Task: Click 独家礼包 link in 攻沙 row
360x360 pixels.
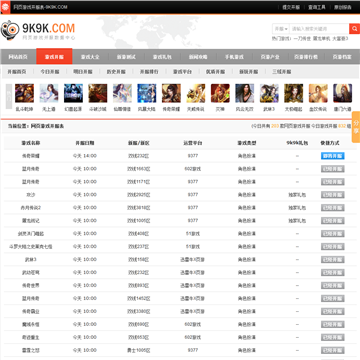Action: 297,195
